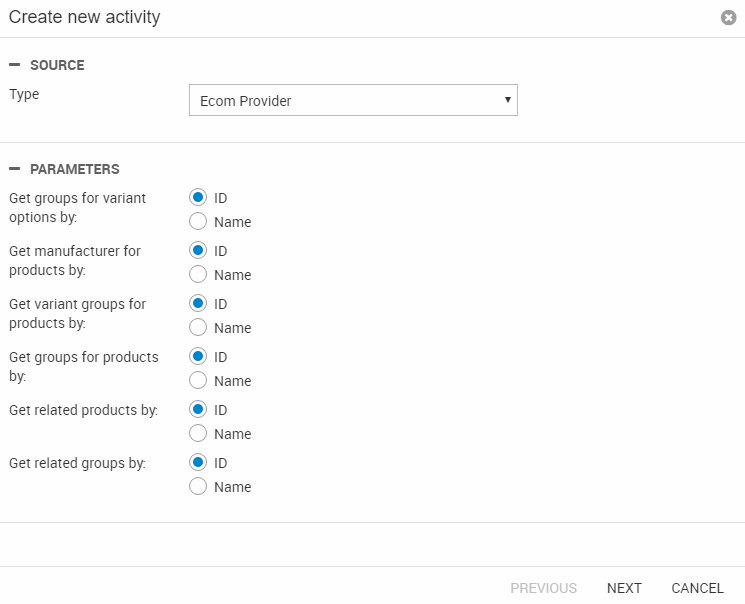This screenshot has height=604, width=745.
Task: Select Name for related groups
Action: (x=198, y=487)
